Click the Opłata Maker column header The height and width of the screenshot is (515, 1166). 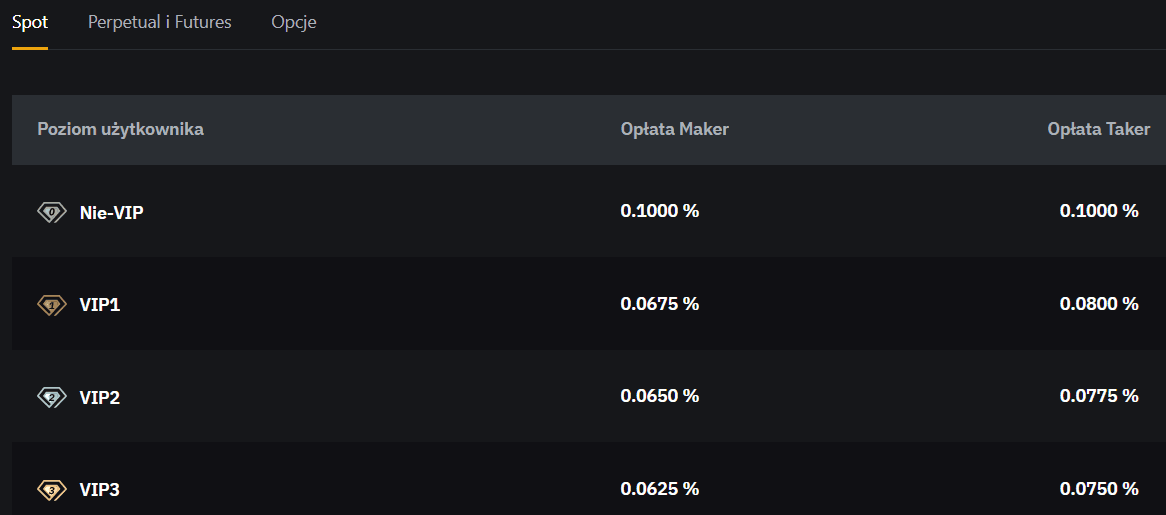click(x=674, y=129)
